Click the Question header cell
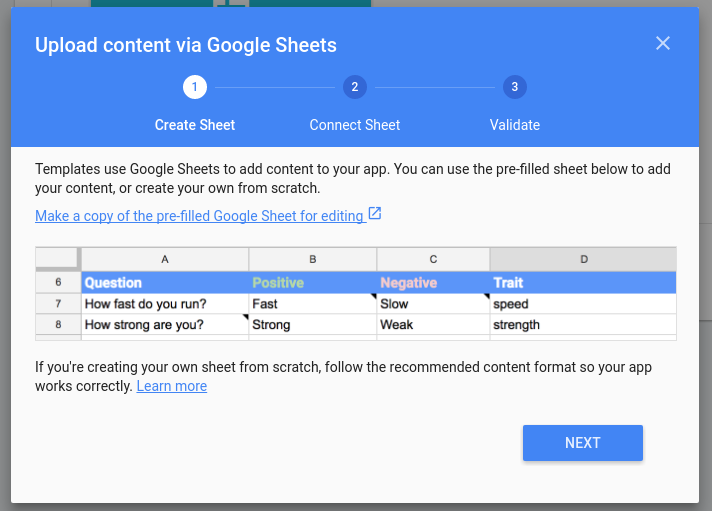 [165, 283]
